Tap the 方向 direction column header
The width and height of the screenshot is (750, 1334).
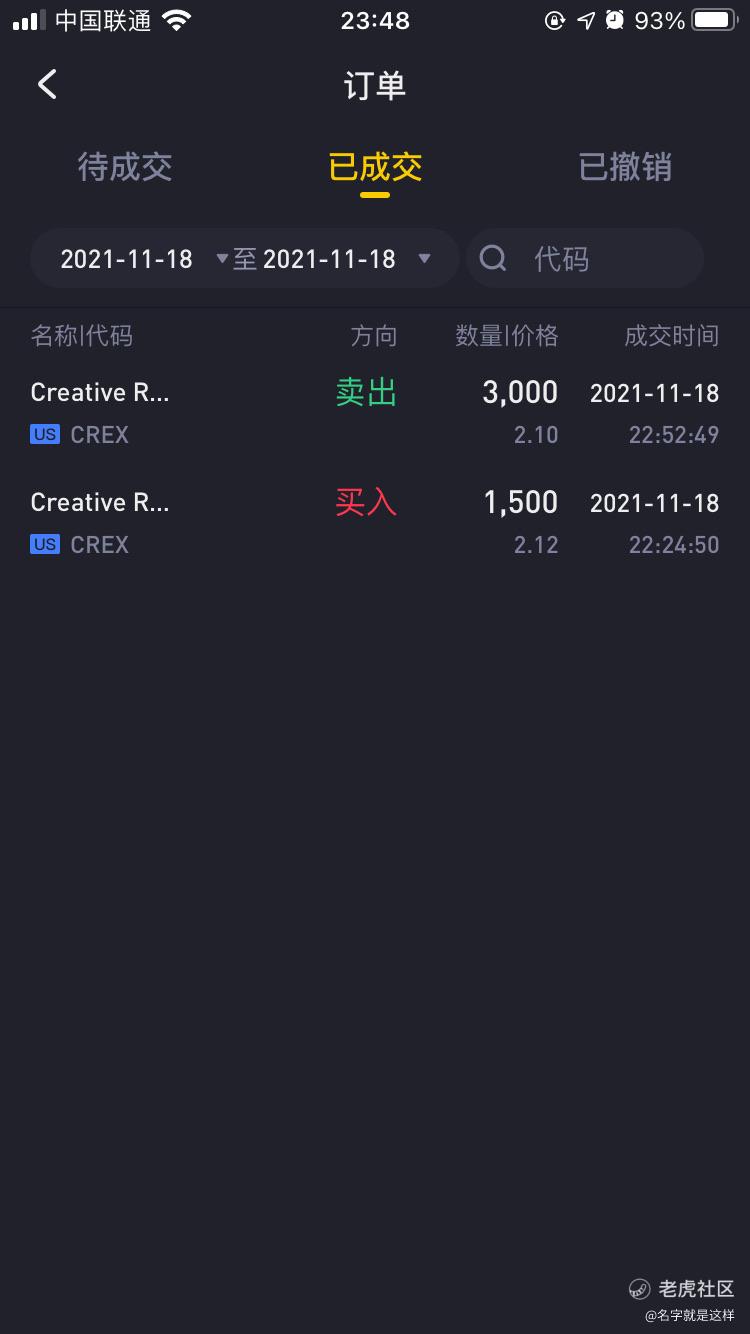point(374,336)
